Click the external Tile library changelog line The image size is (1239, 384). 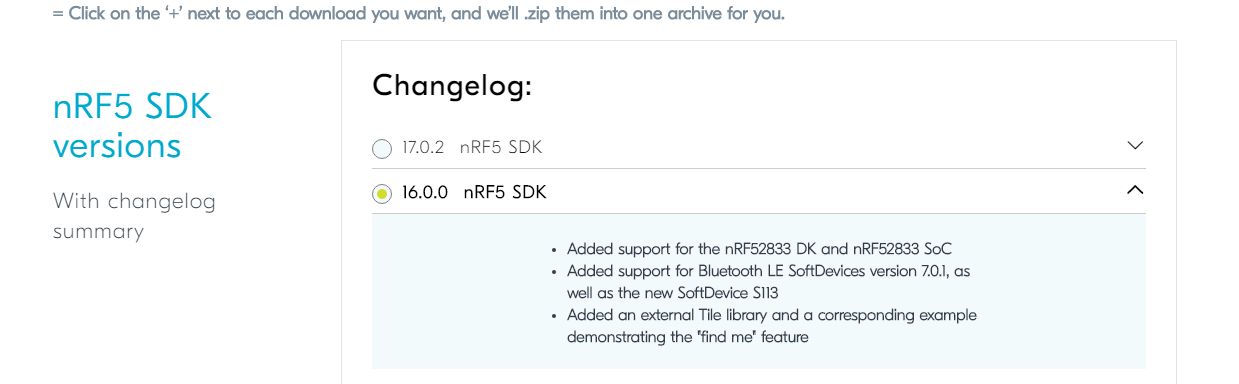click(x=772, y=326)
